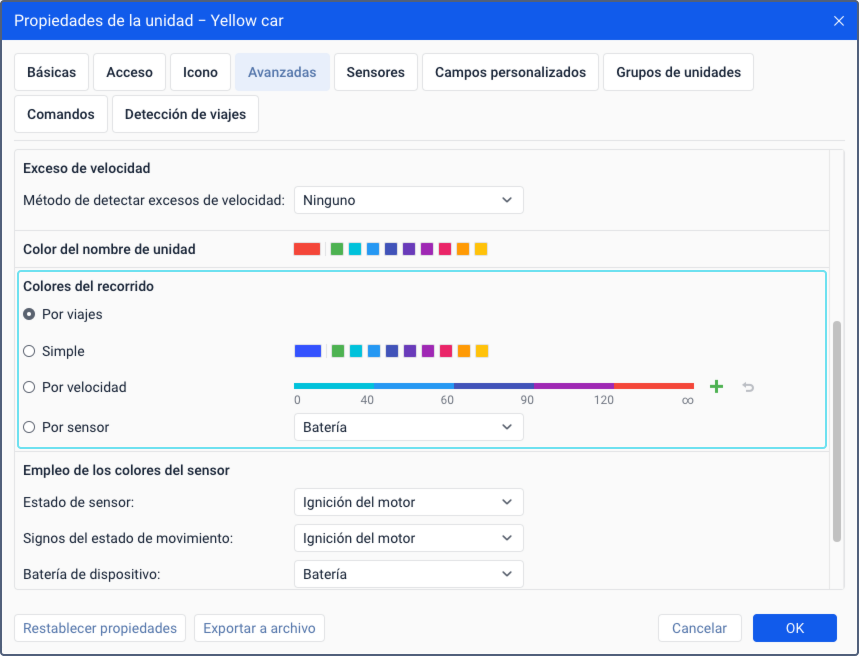This screenshot has height=656, width=859.
Task: Close the unit properties dialog with X
Action: [839, 21]
